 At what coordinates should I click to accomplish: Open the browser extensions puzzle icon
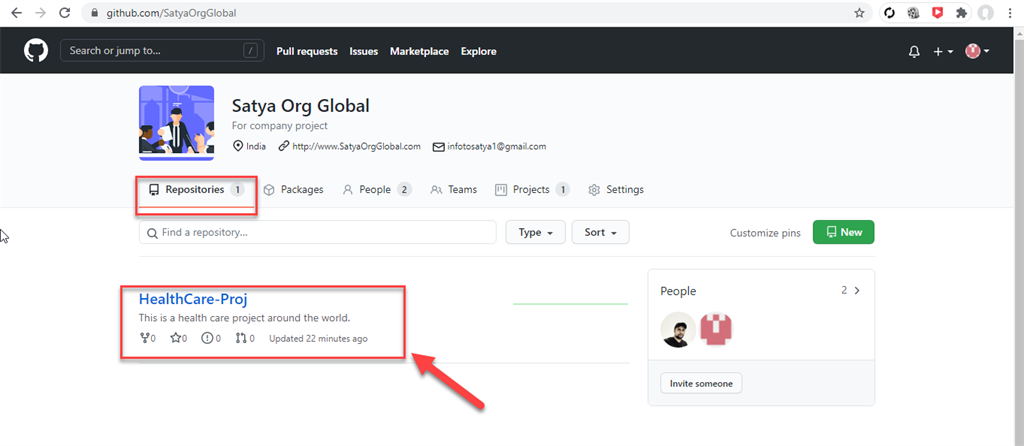click(x=962, y=14)
